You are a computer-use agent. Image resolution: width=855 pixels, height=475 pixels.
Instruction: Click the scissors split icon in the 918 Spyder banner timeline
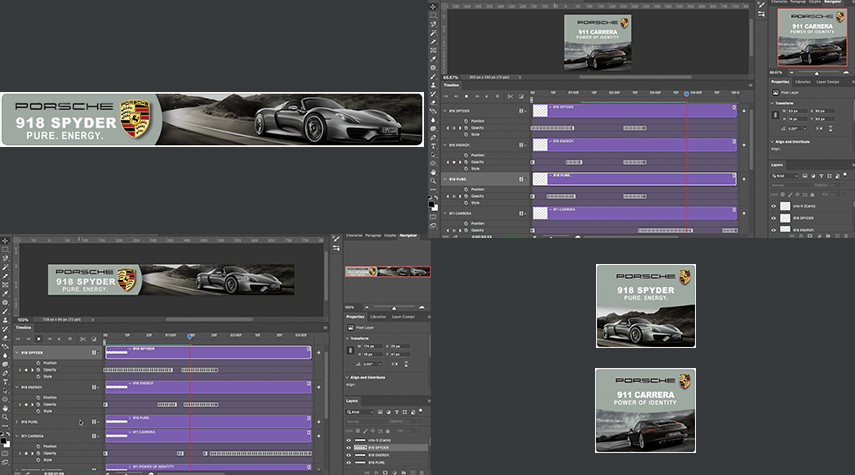click(83, 339)
